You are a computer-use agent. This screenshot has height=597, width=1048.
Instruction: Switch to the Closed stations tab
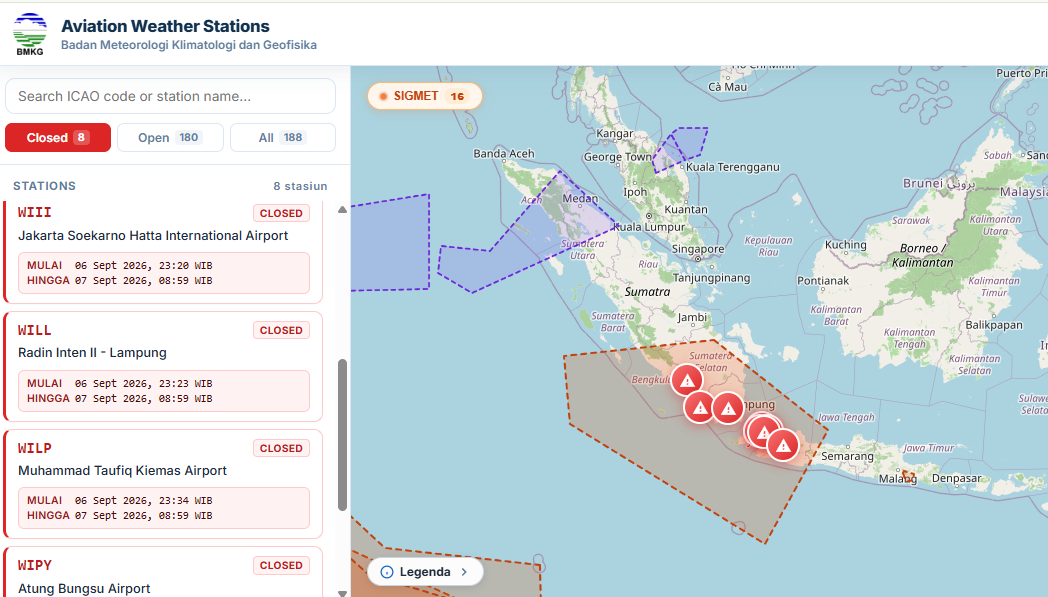(58, 138)
